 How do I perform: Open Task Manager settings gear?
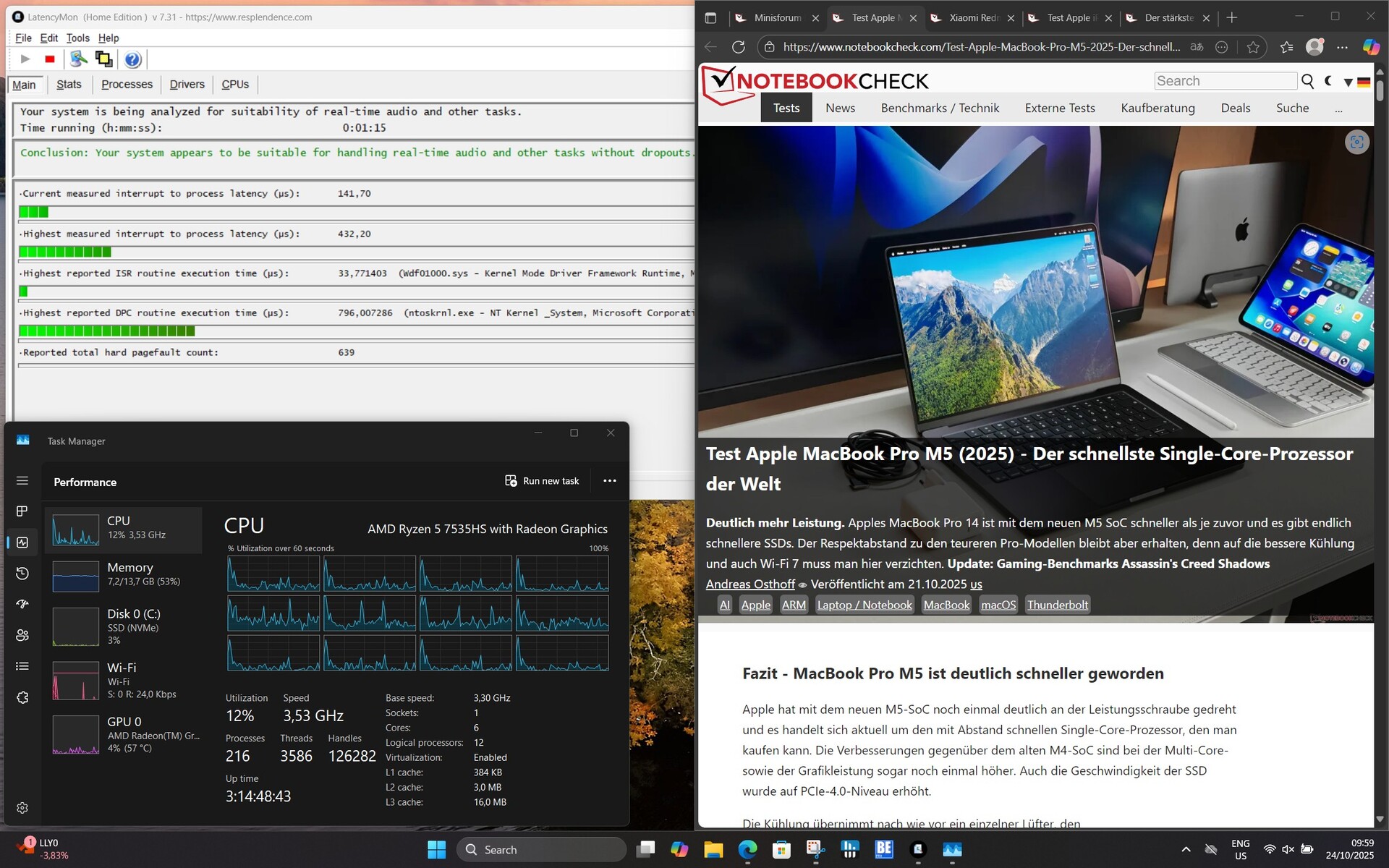point(22,808)
